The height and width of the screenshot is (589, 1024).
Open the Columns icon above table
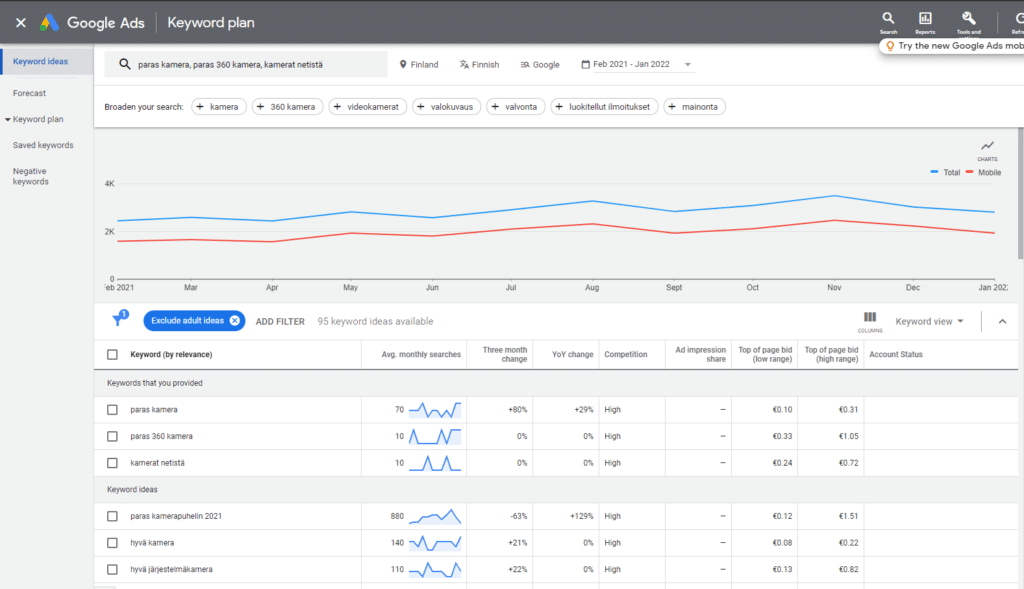870,317
